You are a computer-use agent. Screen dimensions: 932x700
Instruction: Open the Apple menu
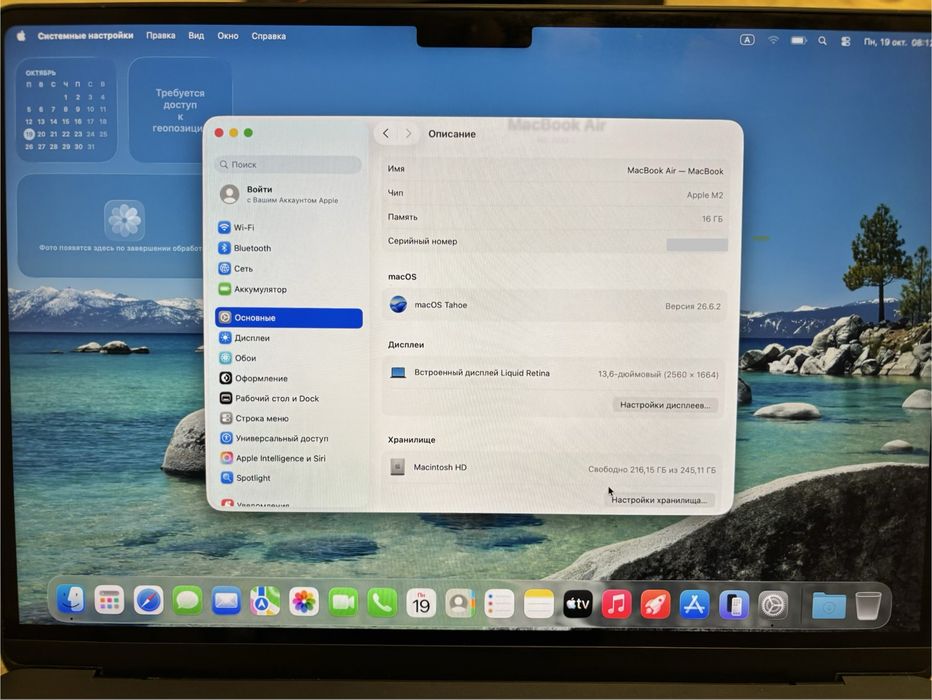[21, 36]
